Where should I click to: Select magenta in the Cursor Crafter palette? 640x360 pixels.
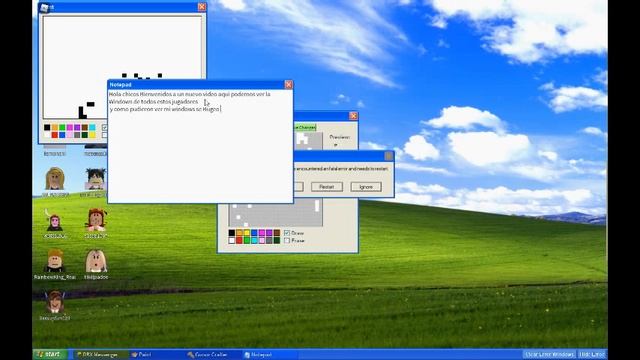click(x=262, y=233)
